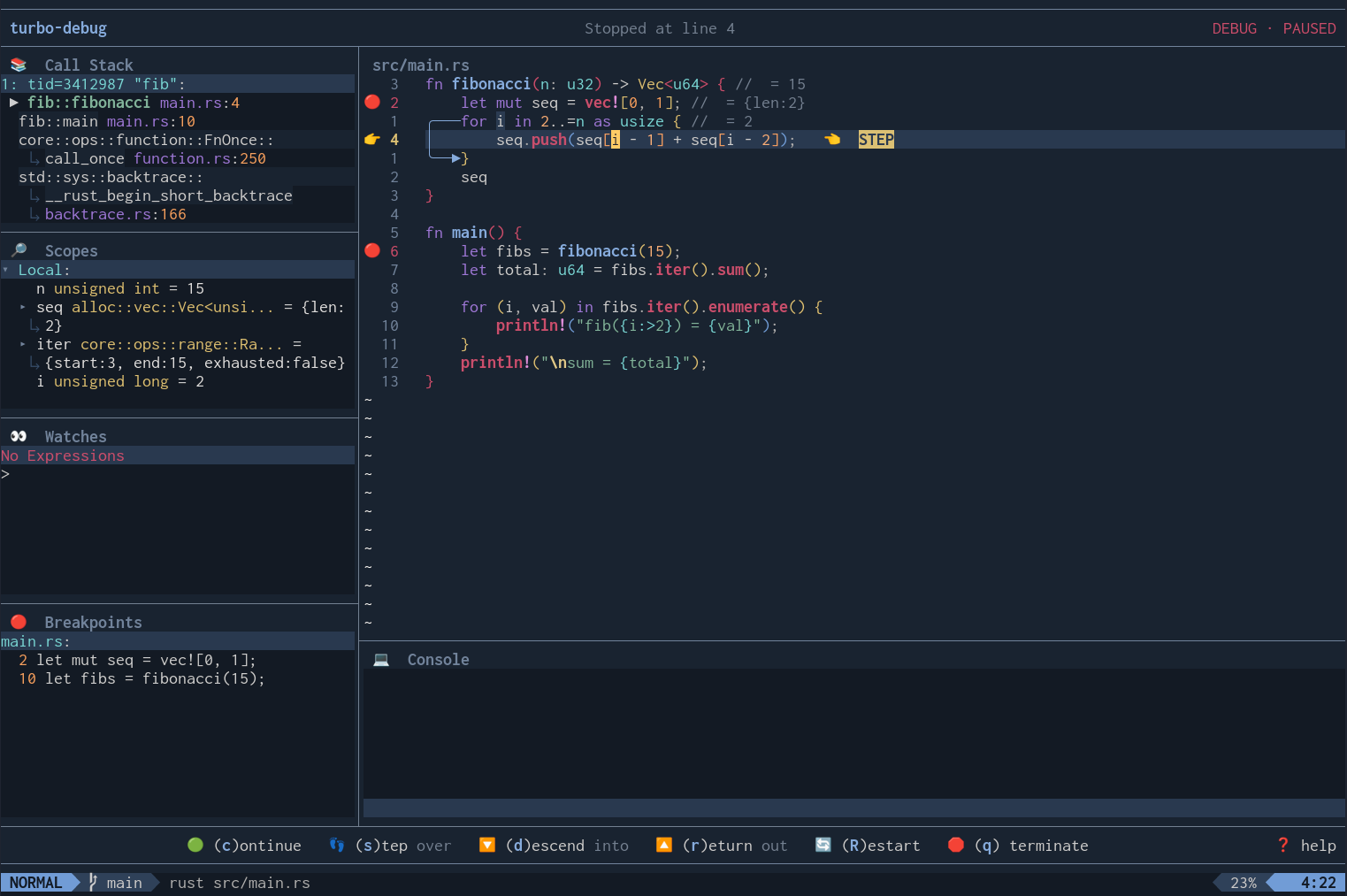Click the (s)tep over command

point(403,846)
